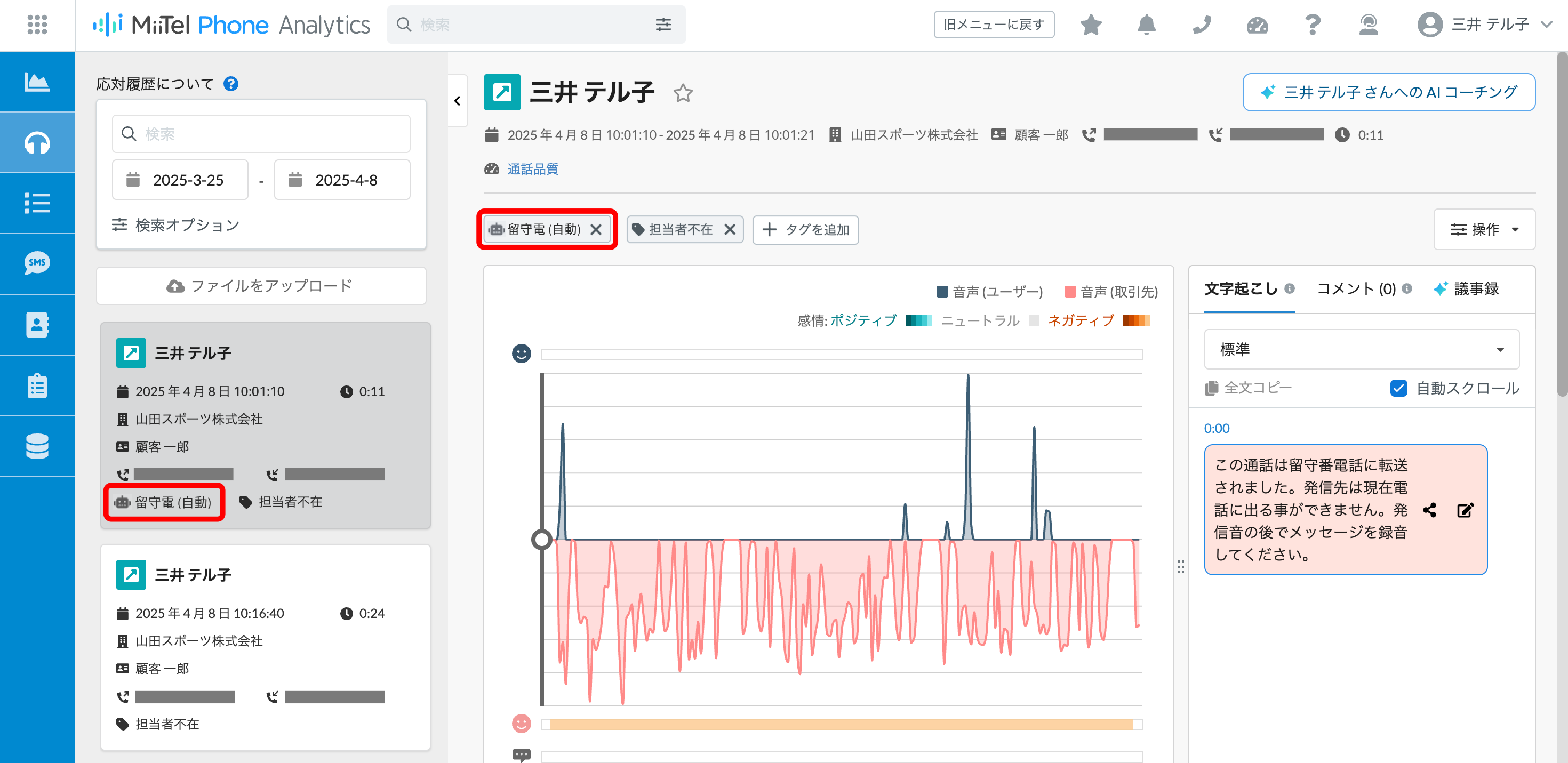Image resolution: width=1568 pixels, height=763 pixels.
Task: Expand 検索オプション
Action: click(x=176, y=225)
